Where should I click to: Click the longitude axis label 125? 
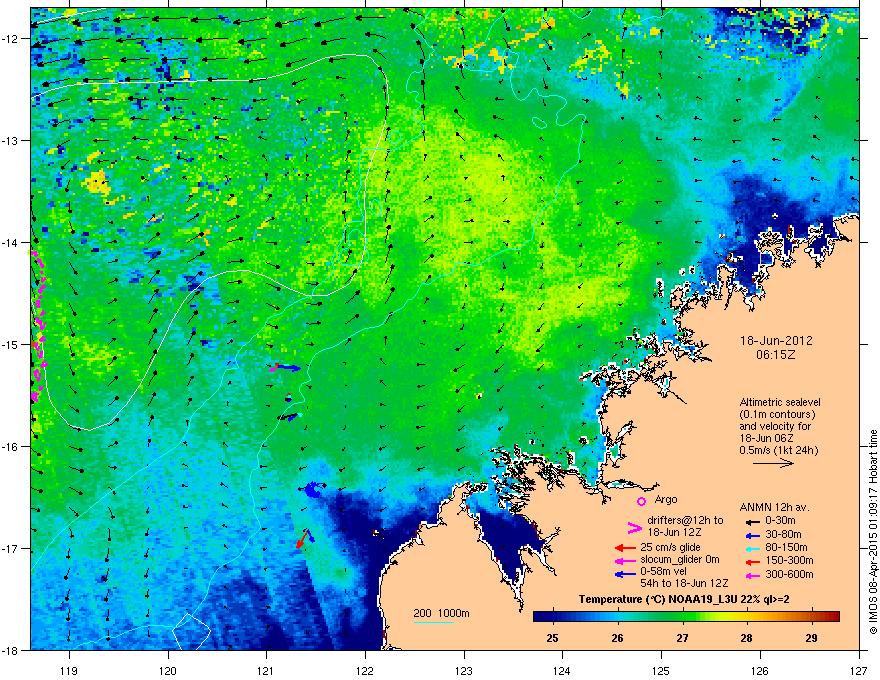[661, 670]
